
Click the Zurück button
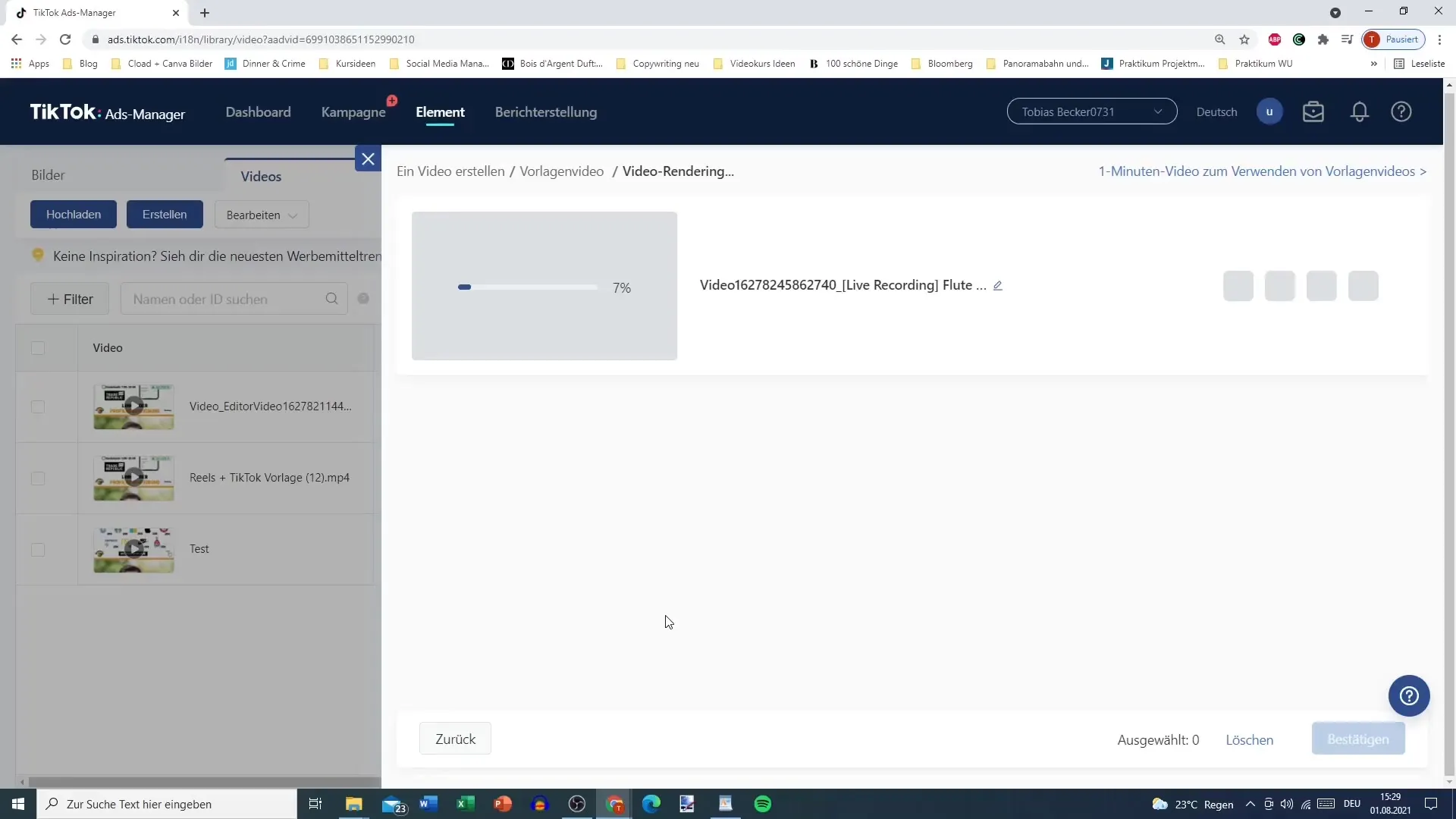point(455,739)
